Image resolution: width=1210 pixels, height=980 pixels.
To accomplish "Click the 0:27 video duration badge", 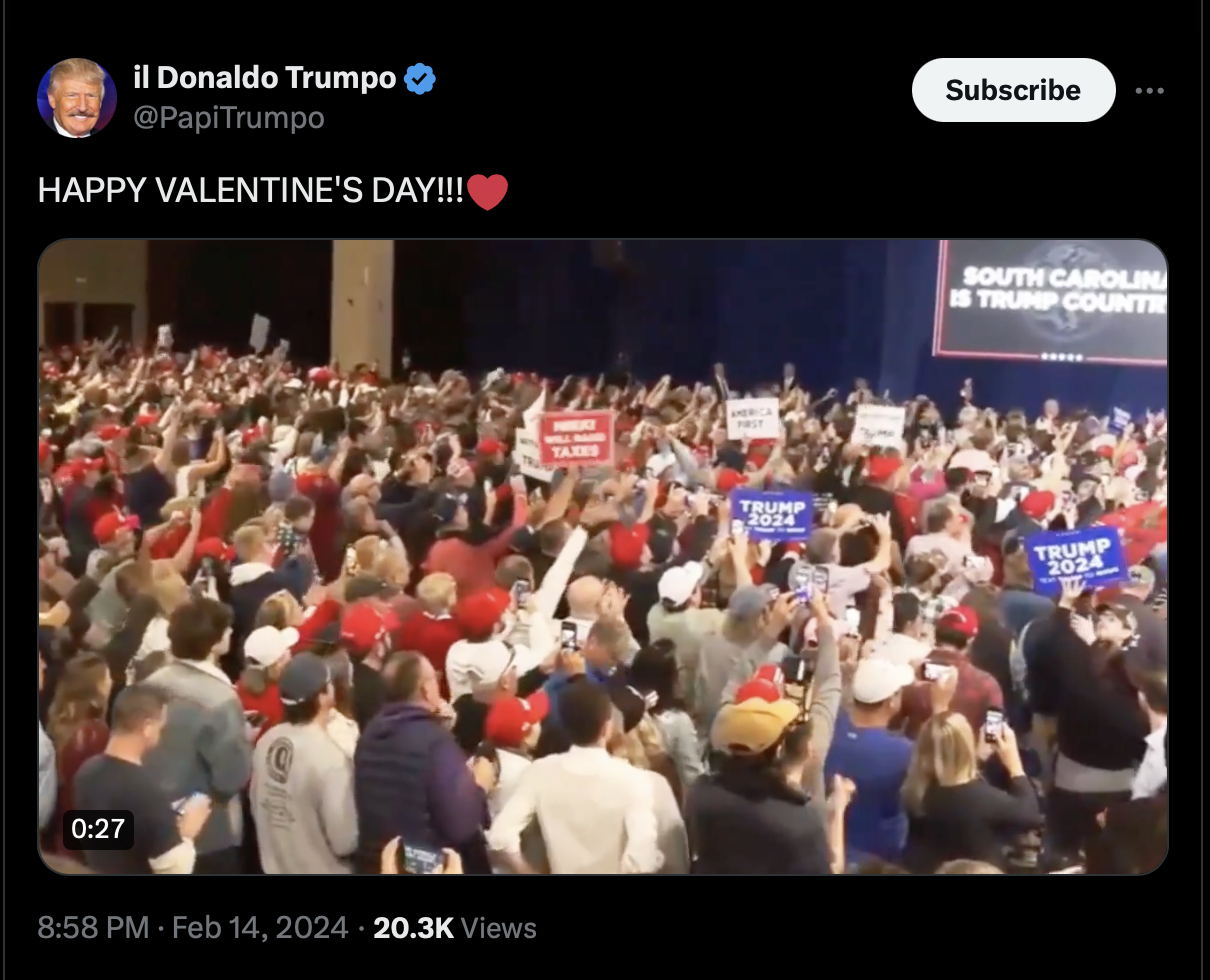I will point(98,828).
